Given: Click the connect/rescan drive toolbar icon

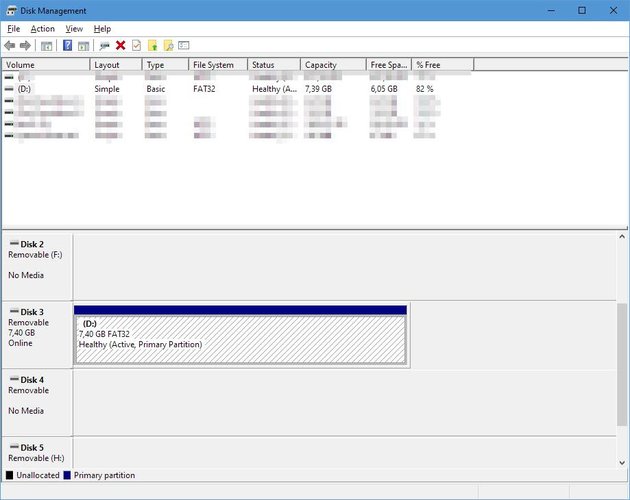Looking at the screenshot, I should 105,45.
